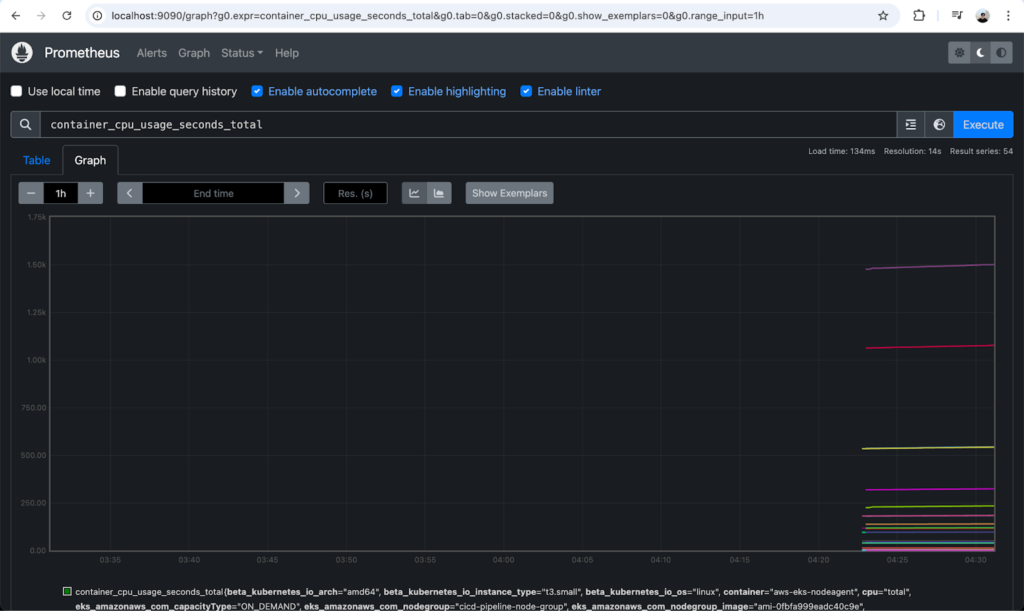Bookmark this page with the star icon
Viewport: 1024px width, 611px height.
pyautogui.click(x=883, y=16)
